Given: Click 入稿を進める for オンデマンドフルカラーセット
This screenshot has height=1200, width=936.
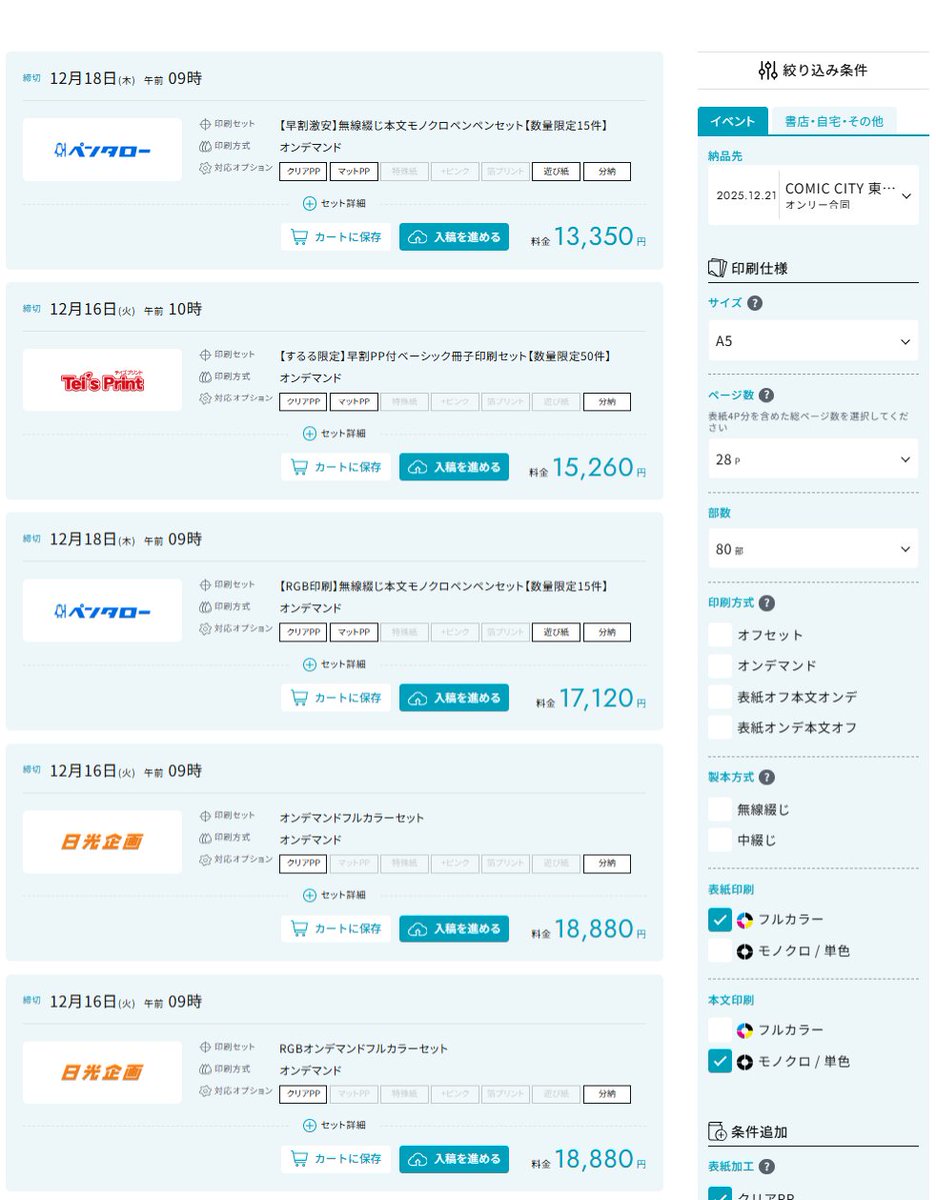Looking at the screenshot, I should point(454,929).
